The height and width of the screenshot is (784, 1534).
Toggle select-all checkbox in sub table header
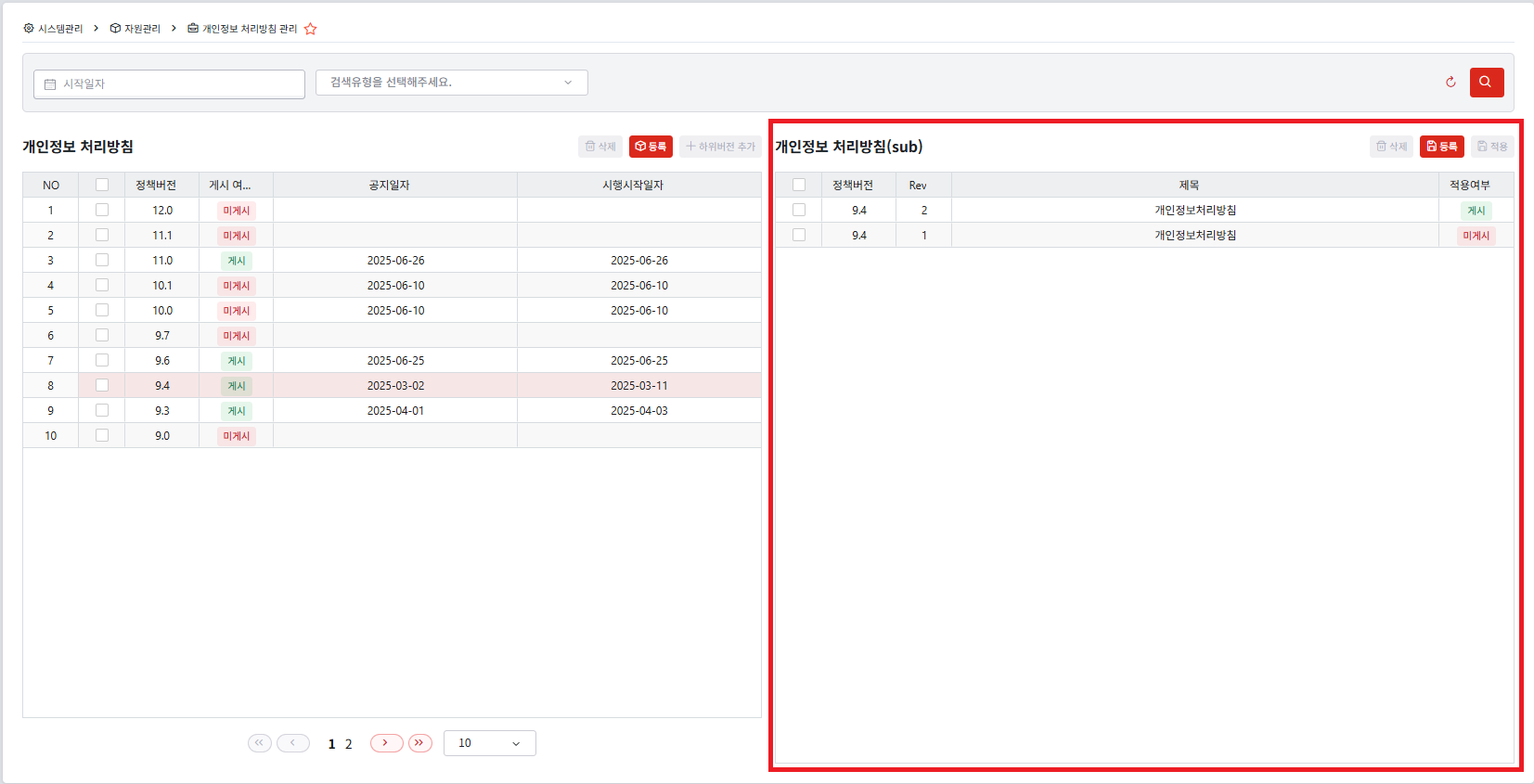799,185
